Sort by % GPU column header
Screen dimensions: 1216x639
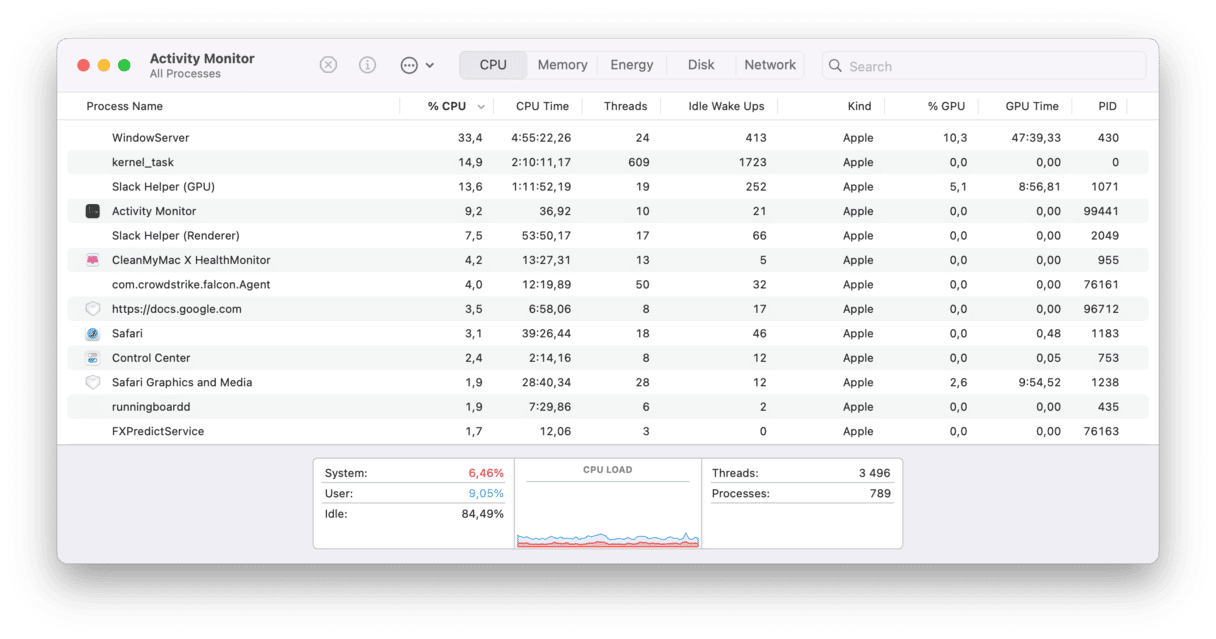pyautogui.click(x=946, y=106)
